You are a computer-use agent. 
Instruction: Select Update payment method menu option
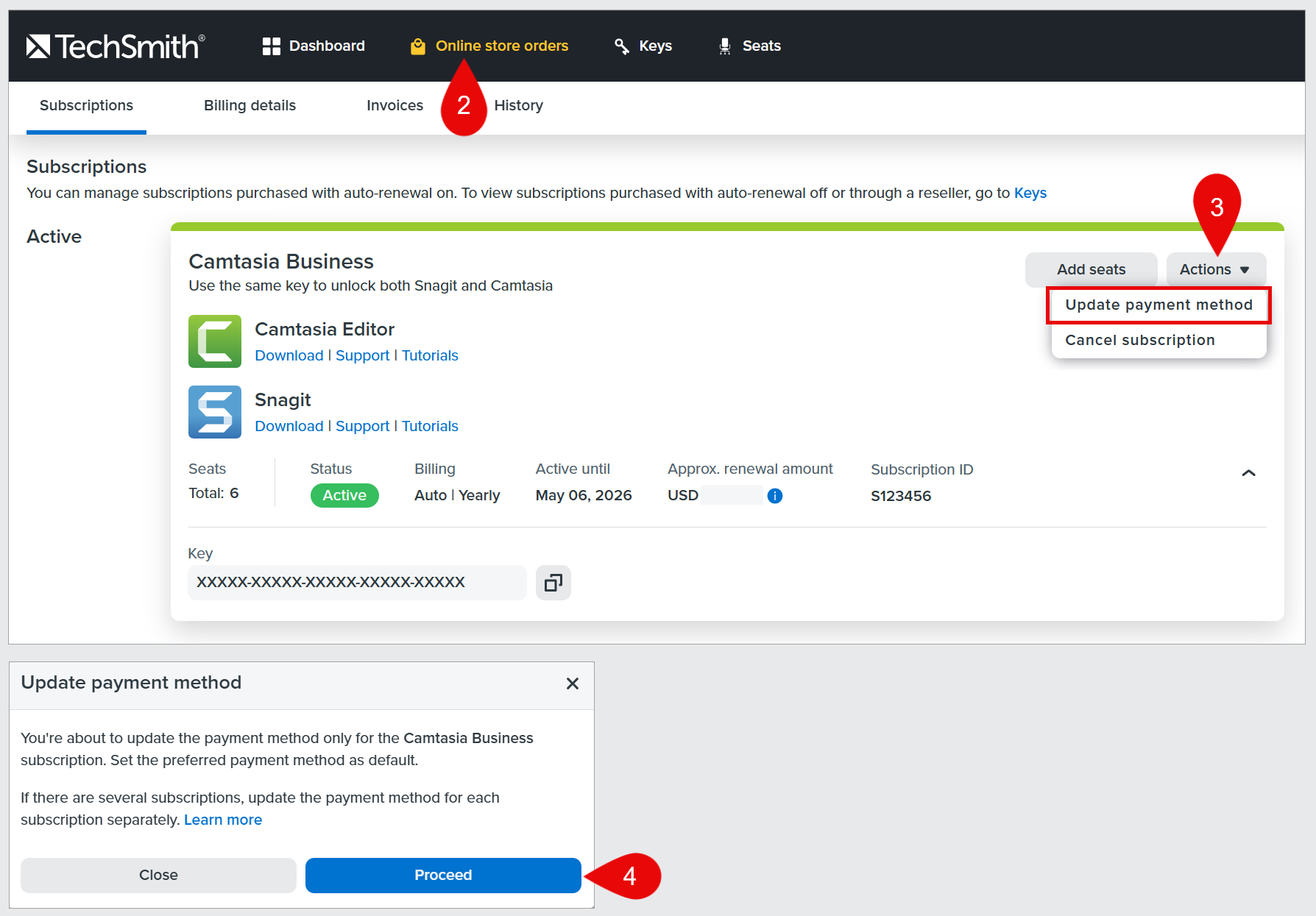(1158, 305)
